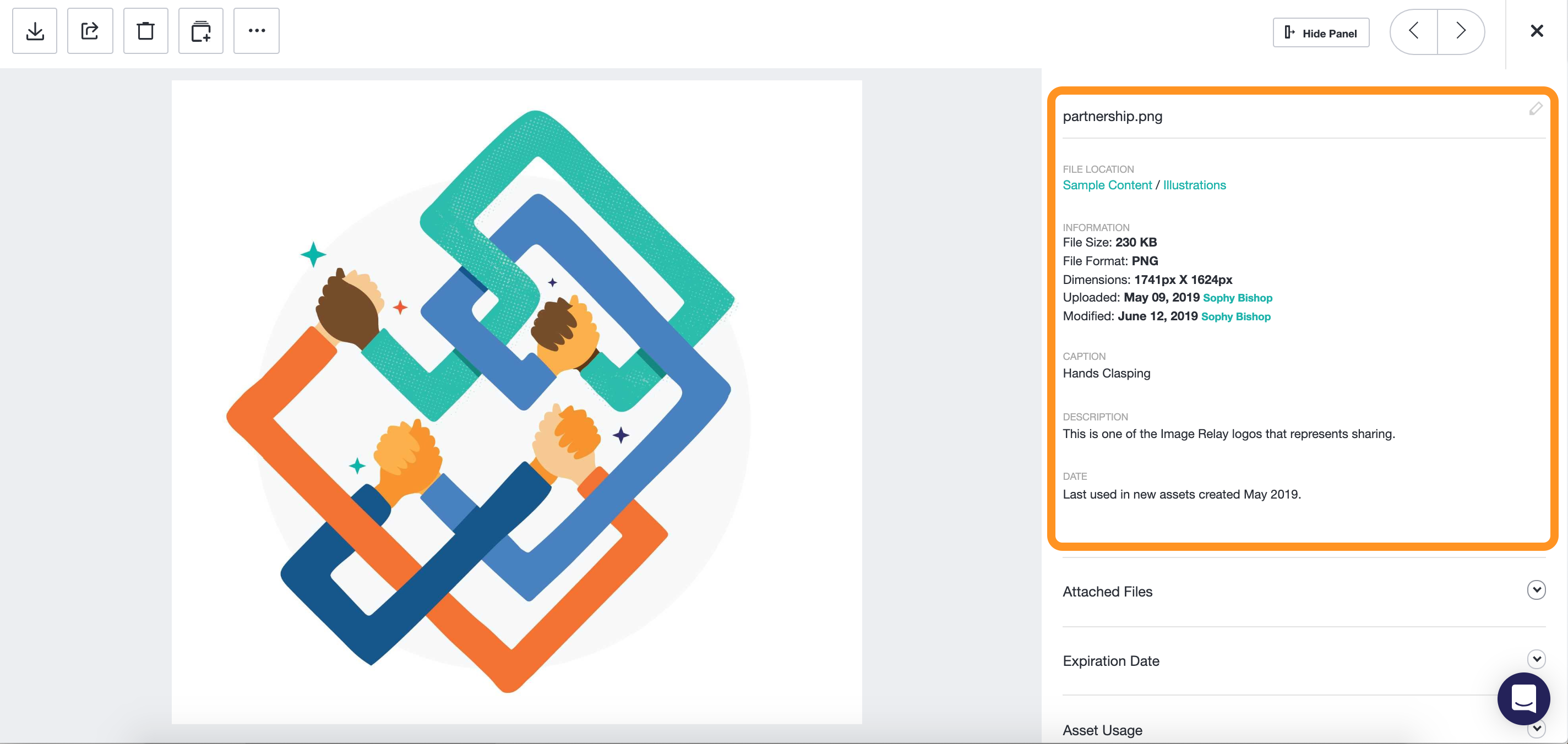Screen dimensions: 1568x744
Task: Open the chat support widget
Action: point(1523,698)
